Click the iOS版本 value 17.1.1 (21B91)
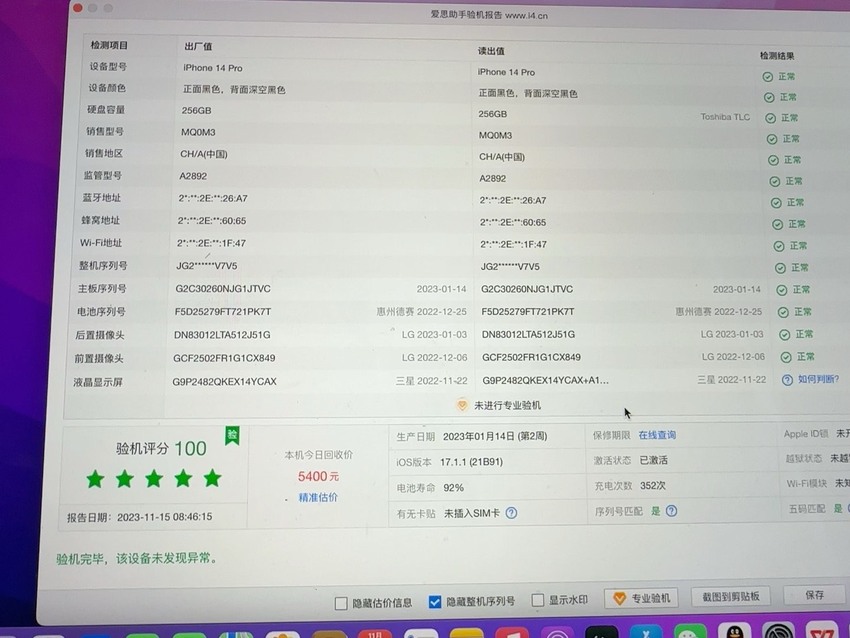This screenshot has width=850, height=638. tap(471, 462)
